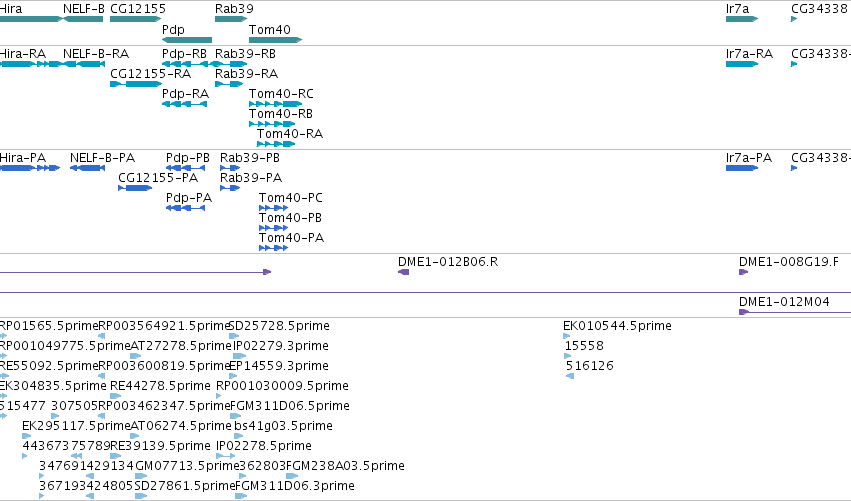
Task: Select the Tom40-RB transcript label
Action: [281, 114]
